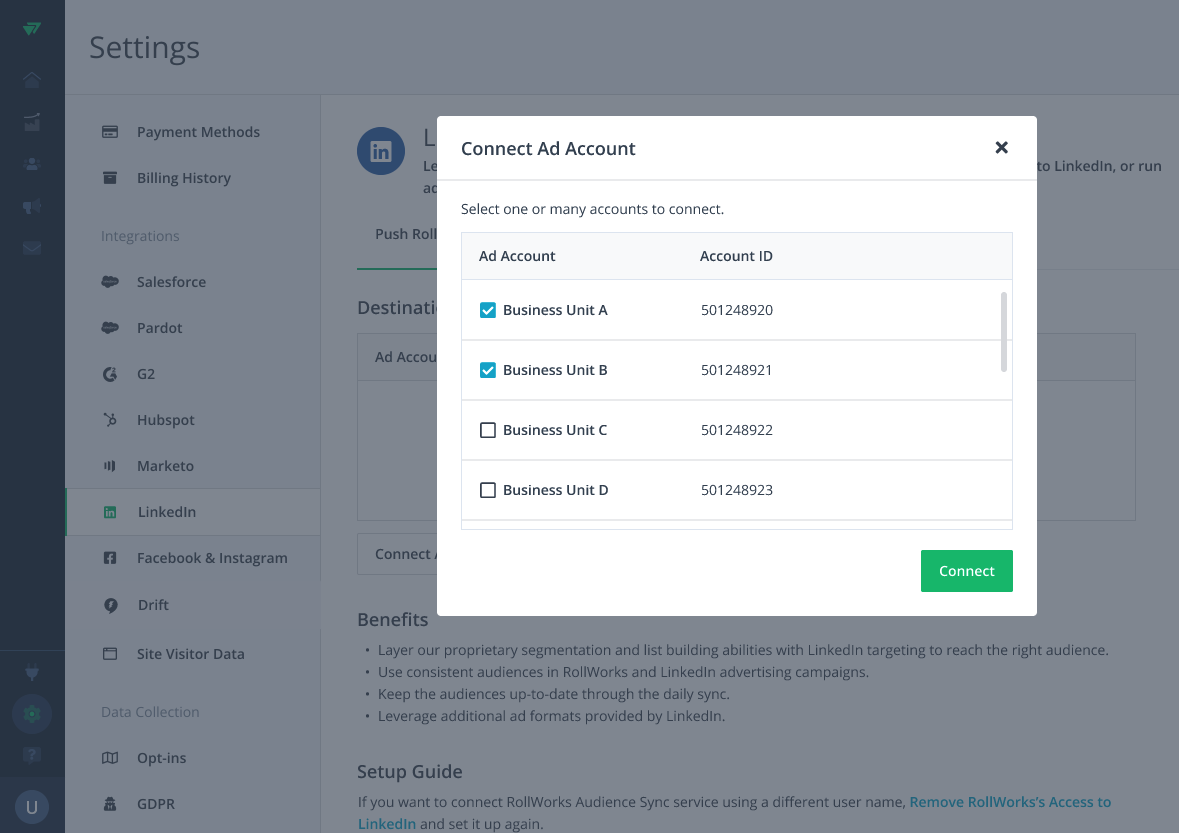This screenshot has width=1179, height=833.
Task: Click the Pardot cloud icon
Action: pyautogui.click(x=110, y=328)
